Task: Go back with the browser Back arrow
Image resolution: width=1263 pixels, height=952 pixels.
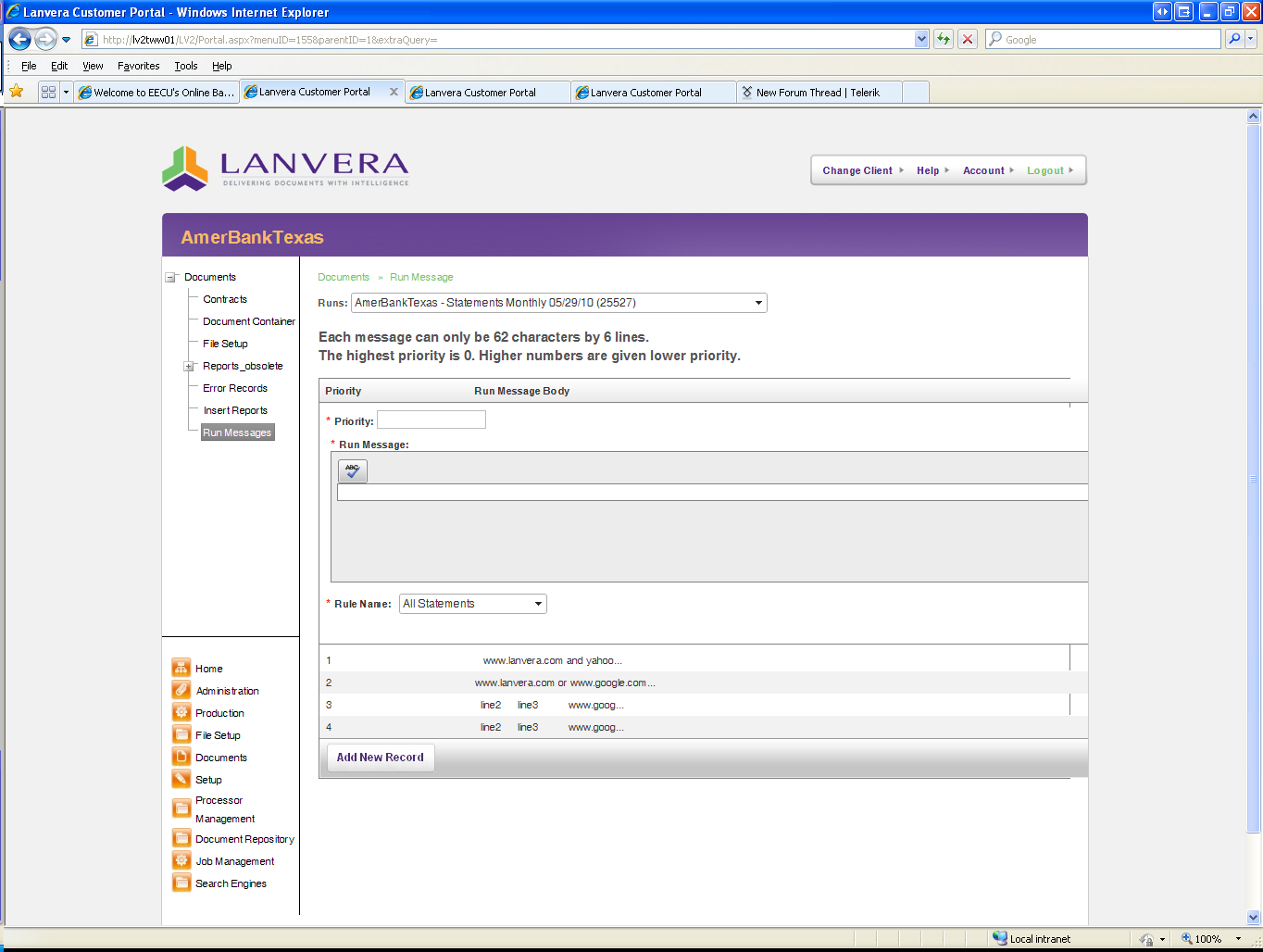Action: [19, 39]
